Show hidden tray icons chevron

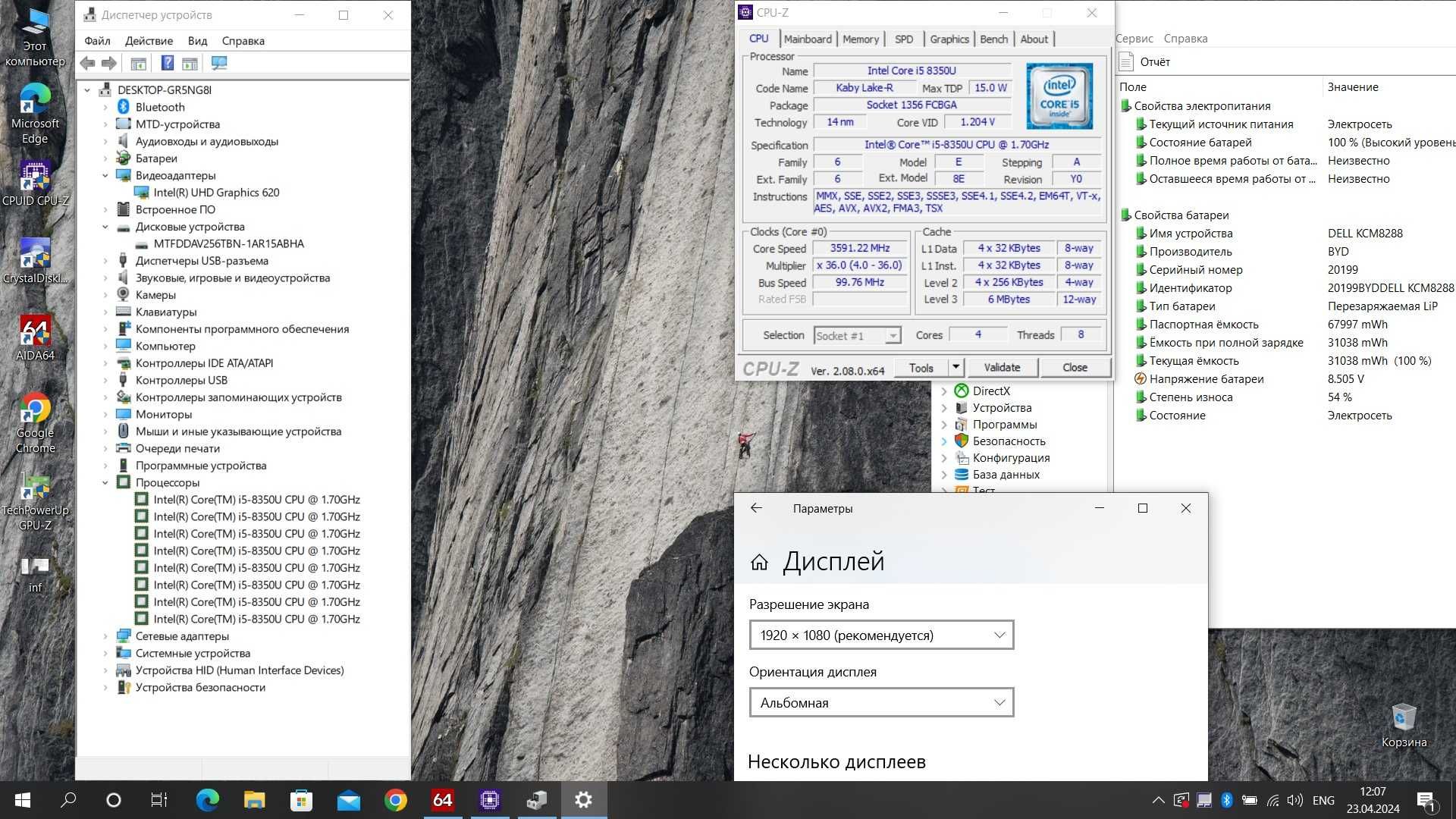[x=1158, y=800]
